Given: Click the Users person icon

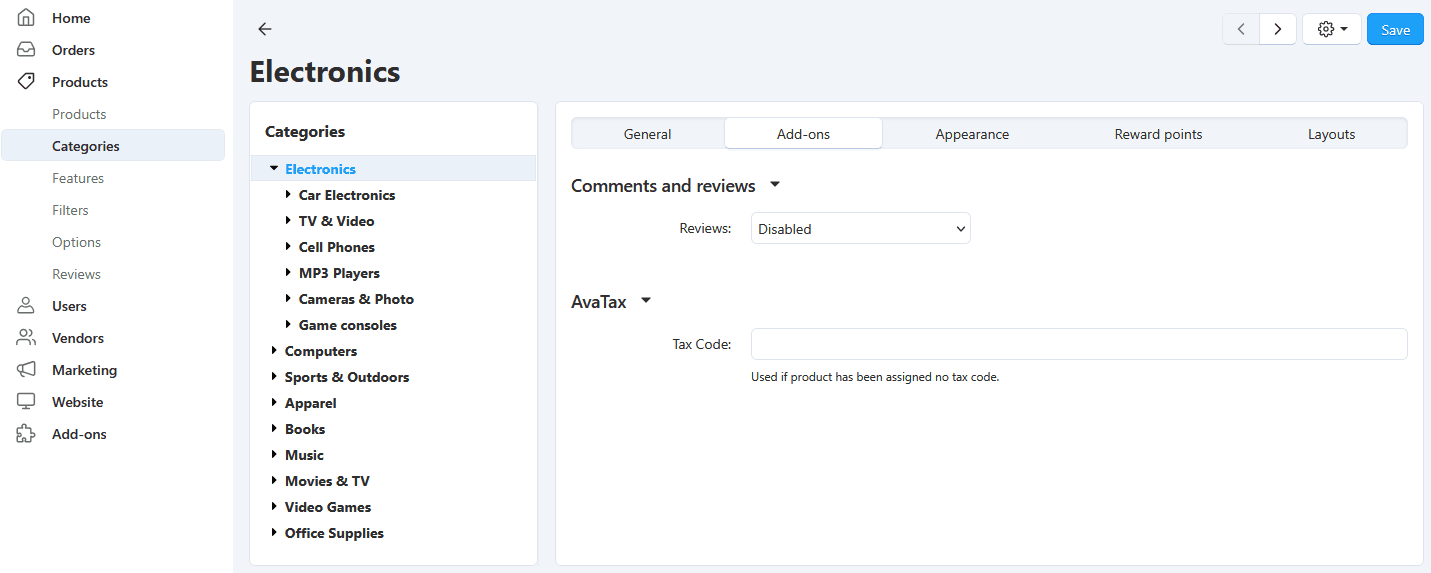Looking at the screenshot, I should (x=27, y=306).
